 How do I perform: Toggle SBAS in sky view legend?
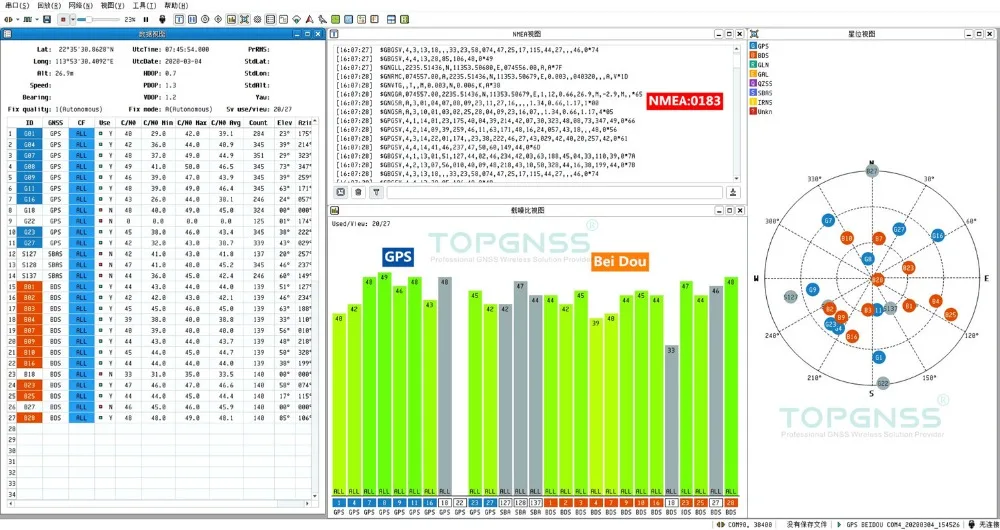click(761, 92)
